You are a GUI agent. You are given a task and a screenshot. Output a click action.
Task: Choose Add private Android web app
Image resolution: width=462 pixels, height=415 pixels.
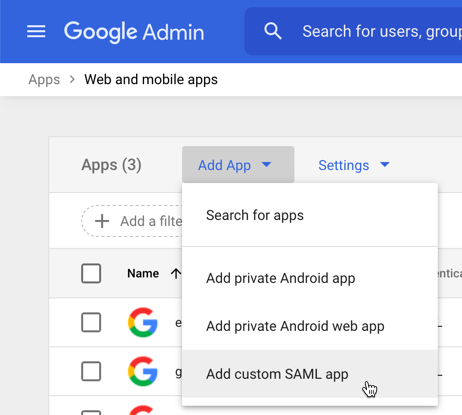point(310,326)
